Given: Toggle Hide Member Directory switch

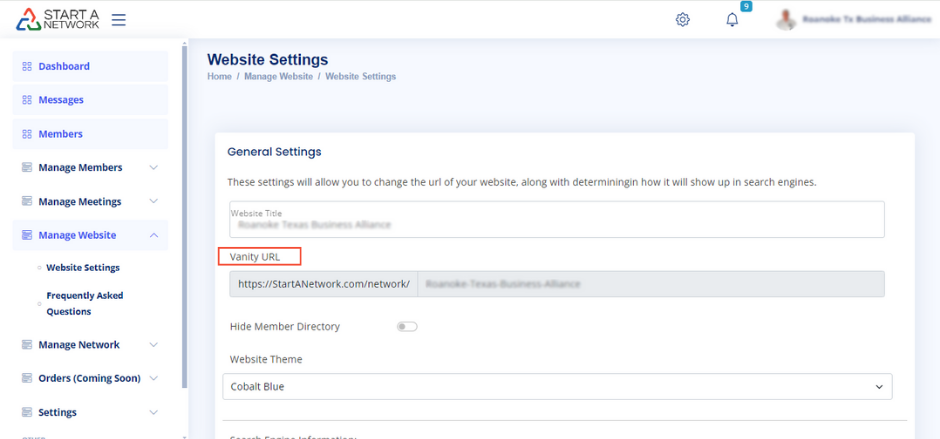Looking at the screenshot, I should pyautogui.click(x=407, y=326).
